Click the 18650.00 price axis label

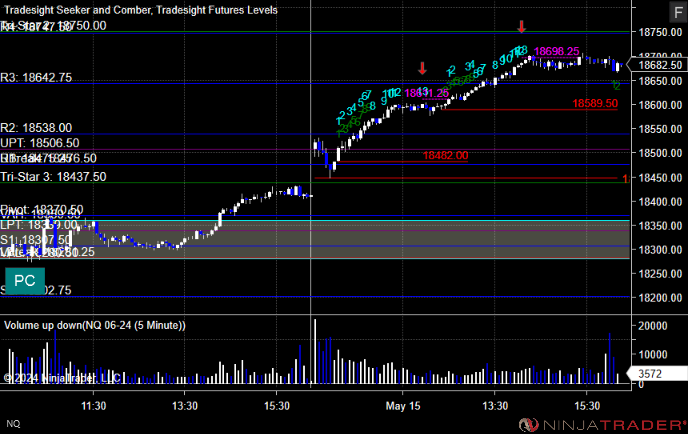pyautogui.click(x=660, y=81)
